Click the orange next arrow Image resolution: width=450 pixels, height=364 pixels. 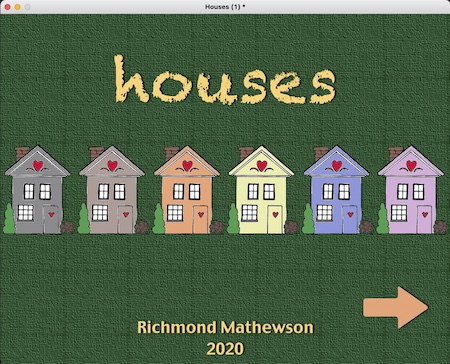[x=396, y=307]
